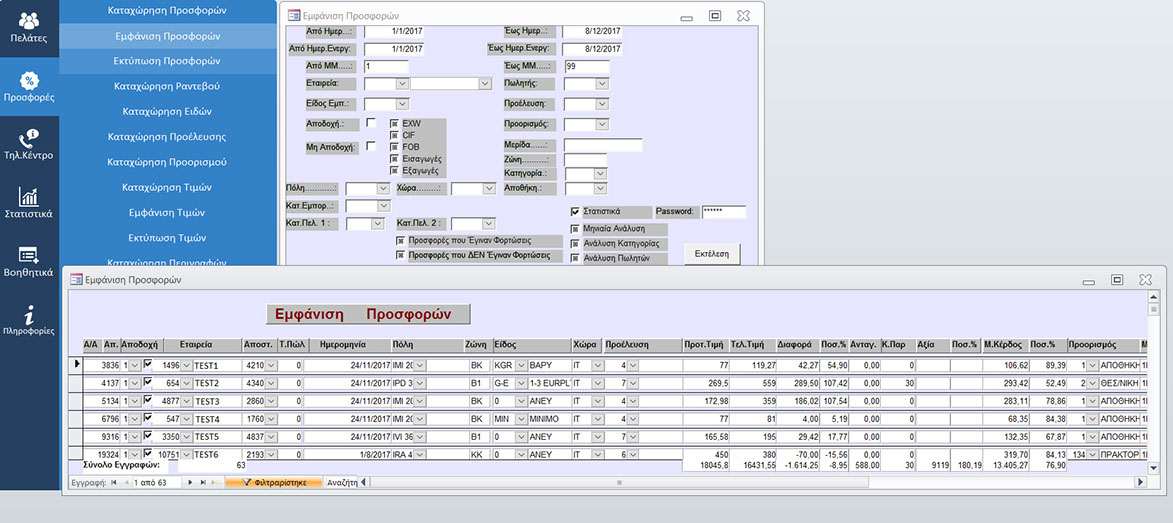This screenshot has width=1173, height=523.
Task: Select Καταχώρηση Ραντεβού from menu
Action: 166,87
